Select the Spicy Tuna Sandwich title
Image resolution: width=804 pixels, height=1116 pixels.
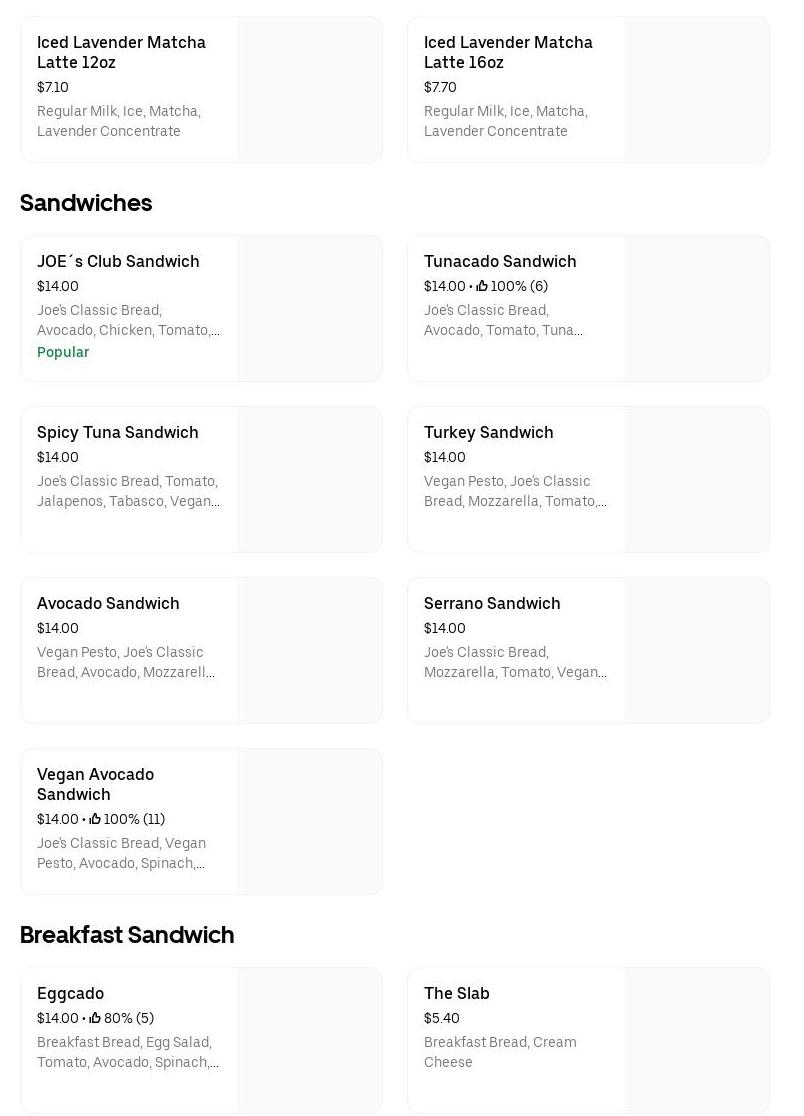(x=118, y=433)
